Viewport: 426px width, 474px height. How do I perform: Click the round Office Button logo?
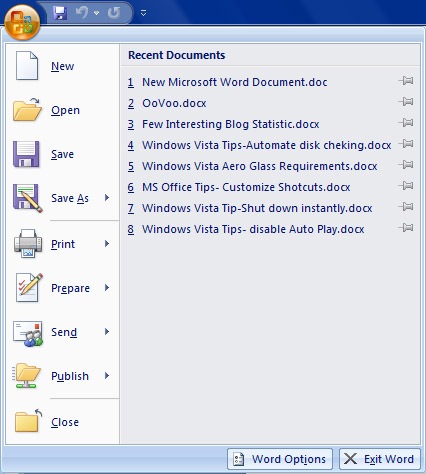point(22,22)
